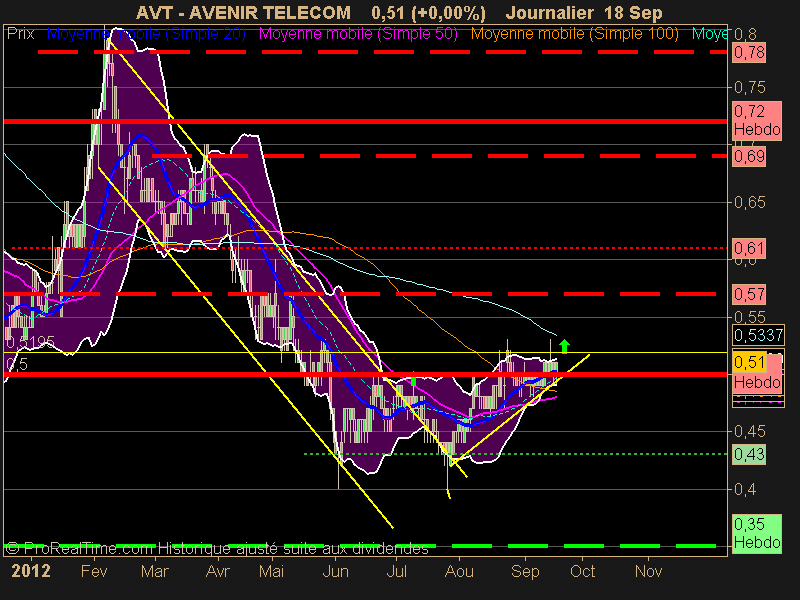The image size is (800, 600).
Task: Click the Sep month label
Action: click(x=525, y=571)
